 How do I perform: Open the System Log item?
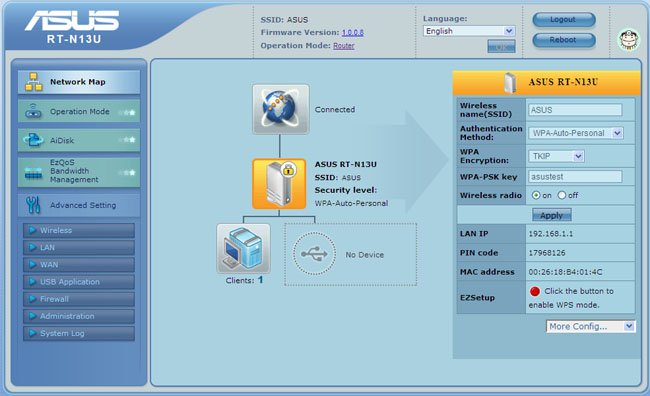[79, 333]
